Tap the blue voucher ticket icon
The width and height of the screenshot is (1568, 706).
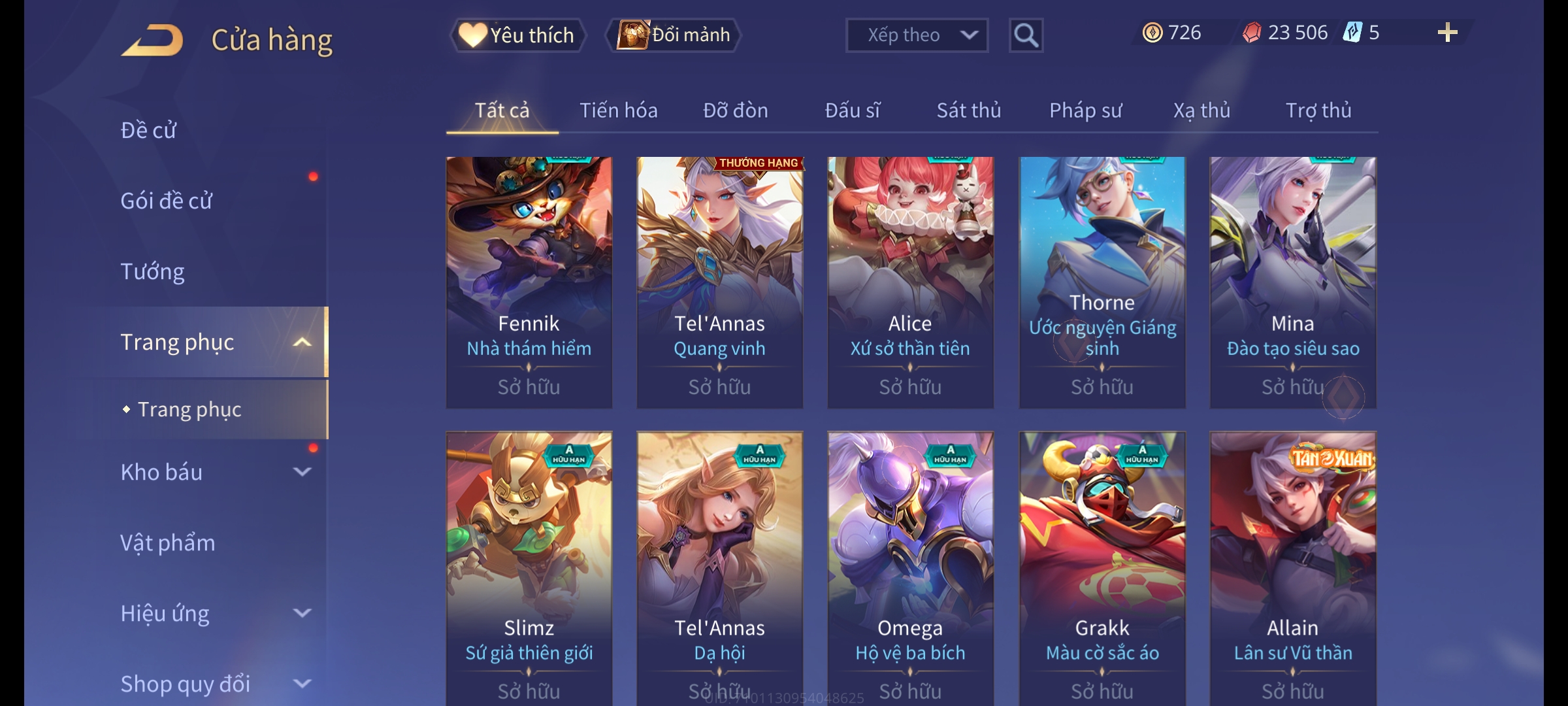1352,33
